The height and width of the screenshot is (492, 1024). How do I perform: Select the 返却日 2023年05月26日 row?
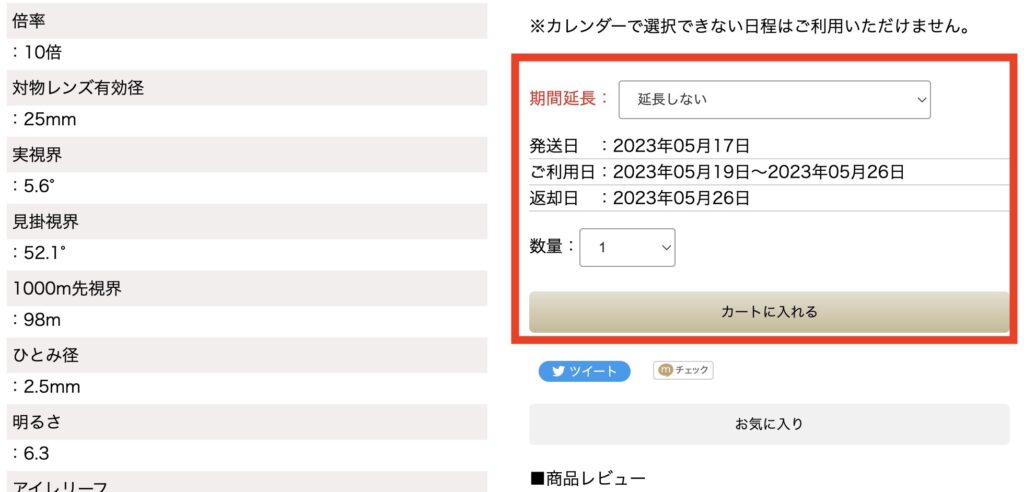tap(769, 198)
